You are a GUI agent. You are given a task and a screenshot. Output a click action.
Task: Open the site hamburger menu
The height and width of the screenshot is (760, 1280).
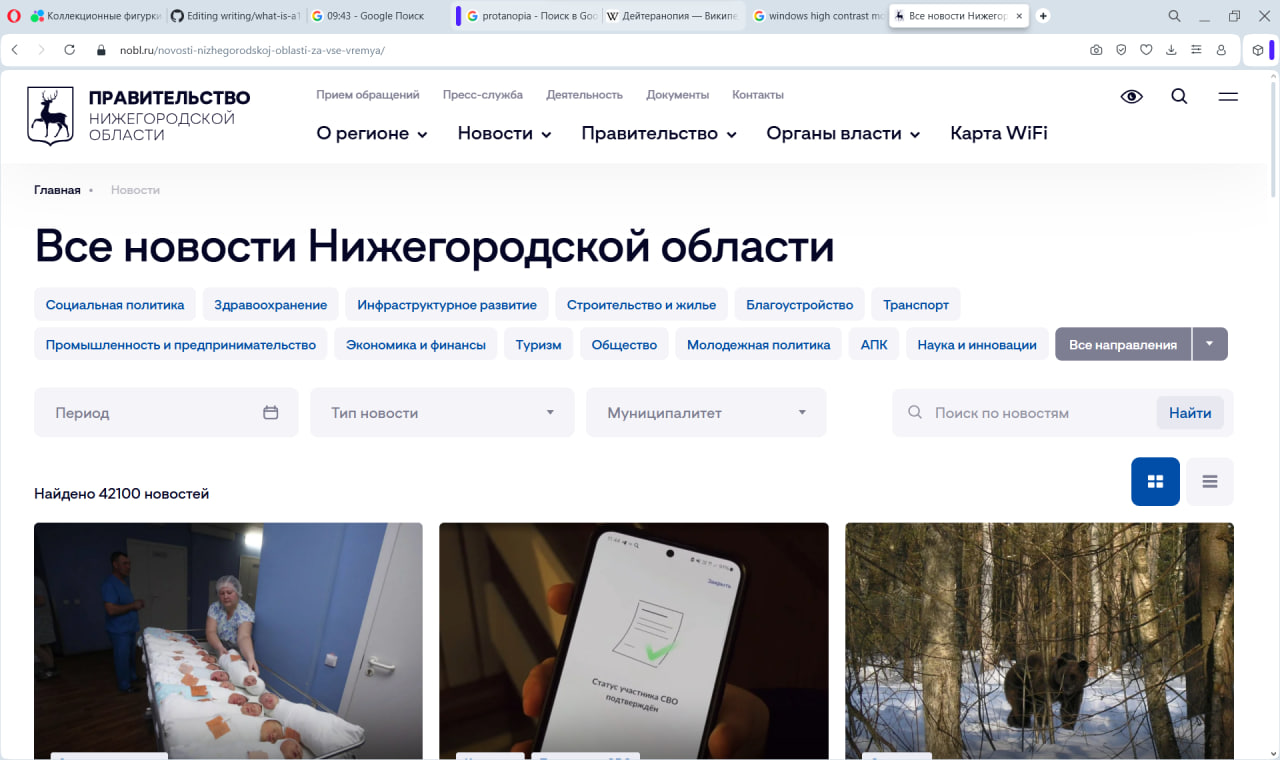1227,96
